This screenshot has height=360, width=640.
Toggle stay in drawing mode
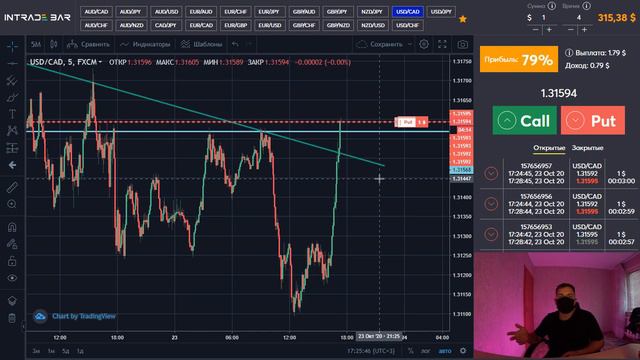click(12, 244)
